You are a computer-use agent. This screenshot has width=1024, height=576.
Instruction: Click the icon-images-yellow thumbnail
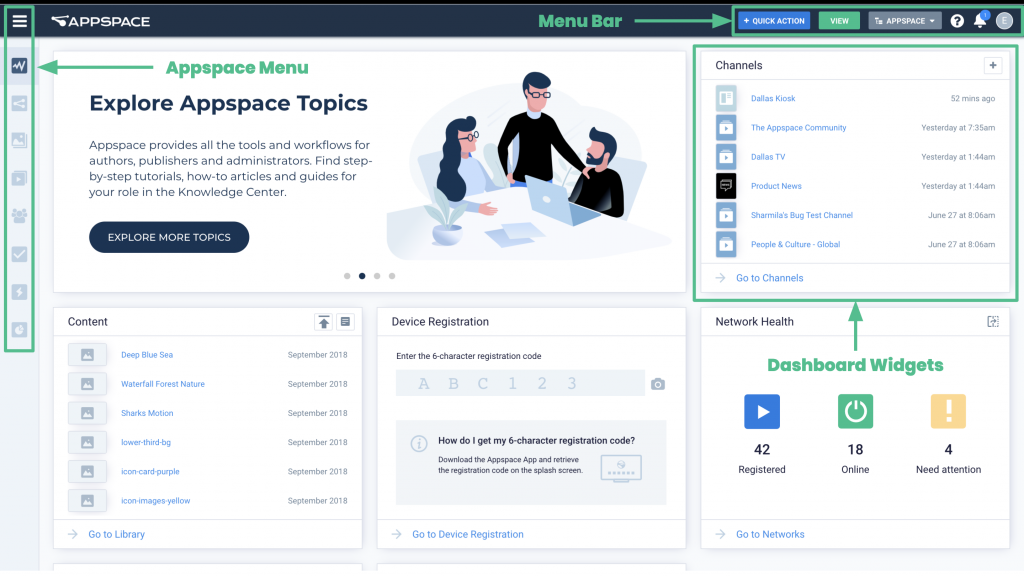[87, 501]
